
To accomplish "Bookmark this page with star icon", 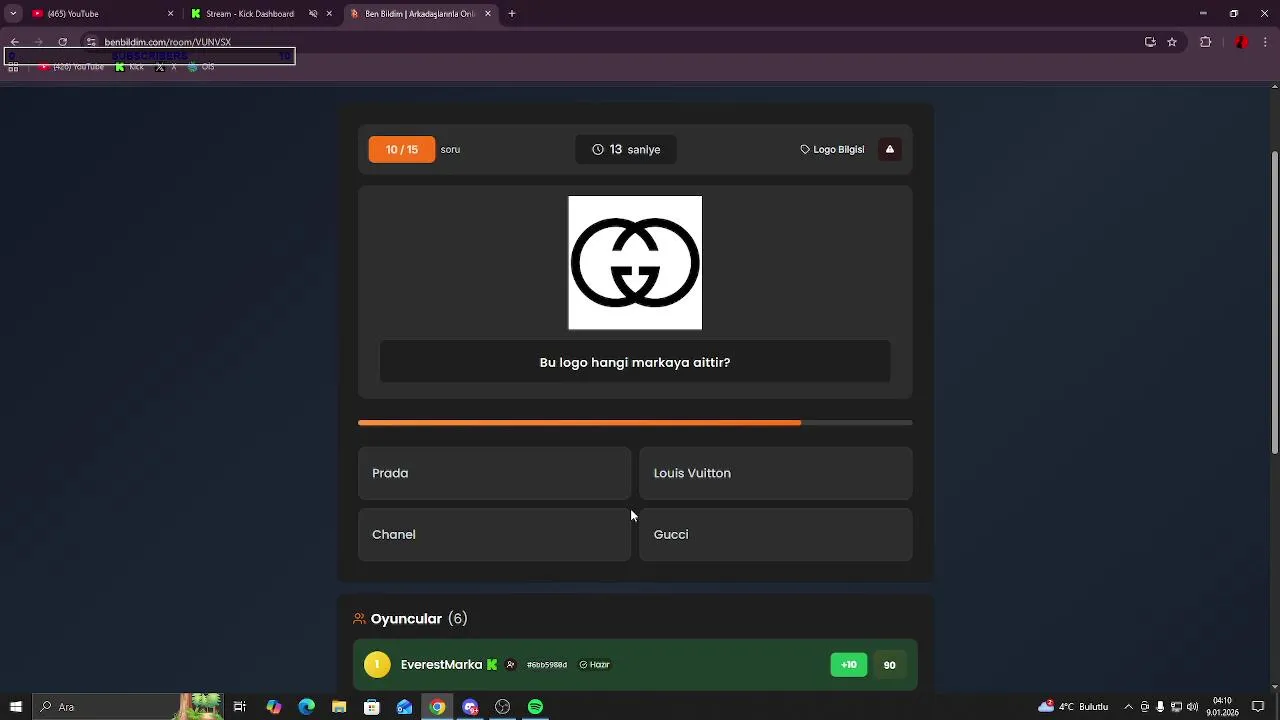I will 1172,42.
